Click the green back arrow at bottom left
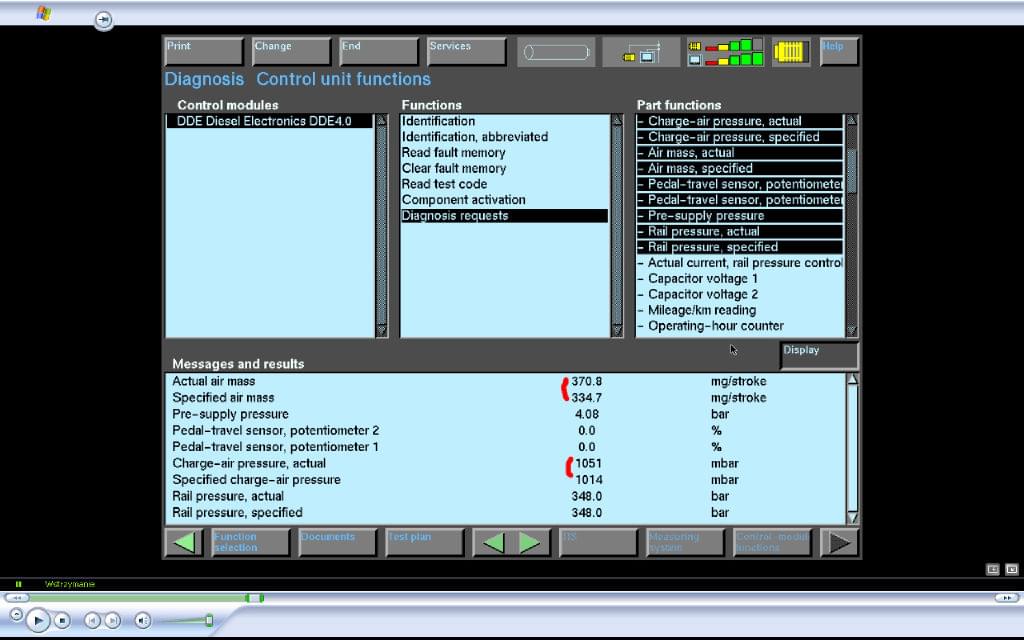Screen dimensions: 1024x640 [185, 542]
